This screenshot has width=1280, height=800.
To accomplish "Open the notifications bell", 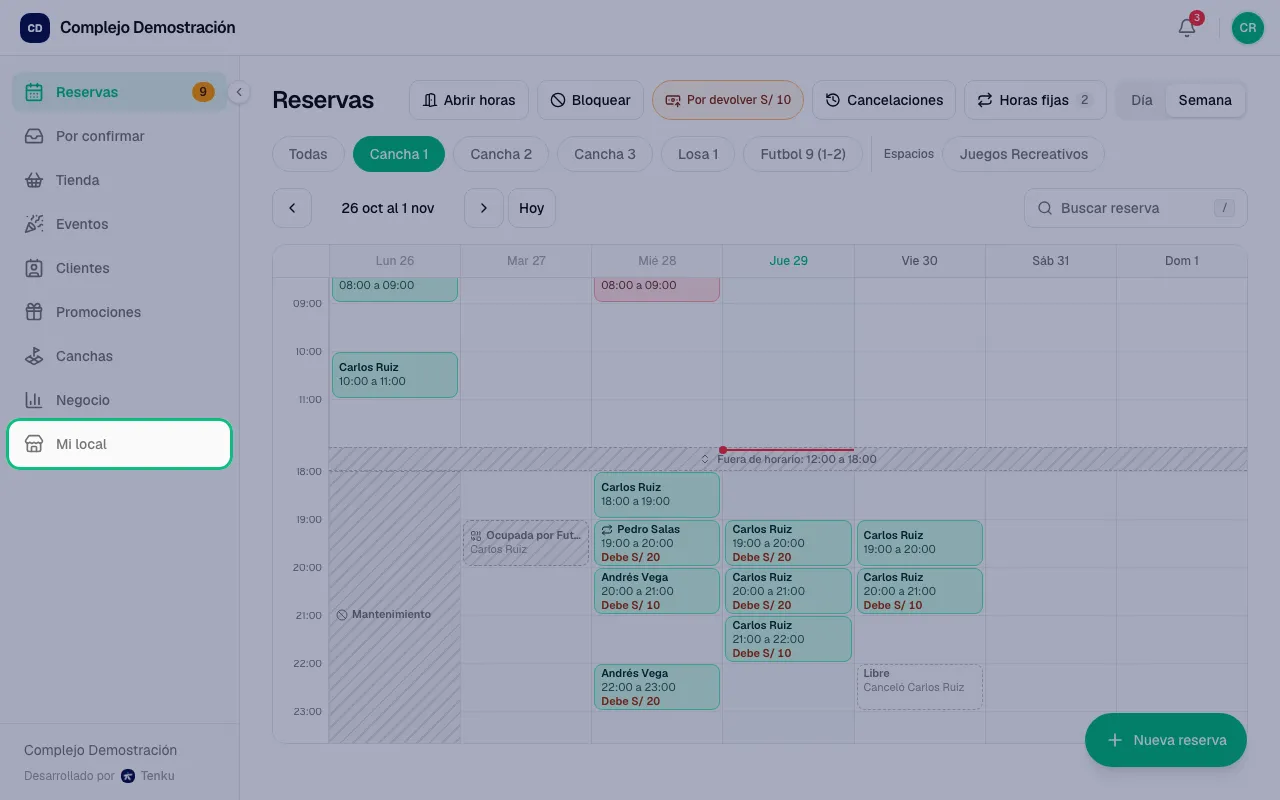I will [1187, 28].
